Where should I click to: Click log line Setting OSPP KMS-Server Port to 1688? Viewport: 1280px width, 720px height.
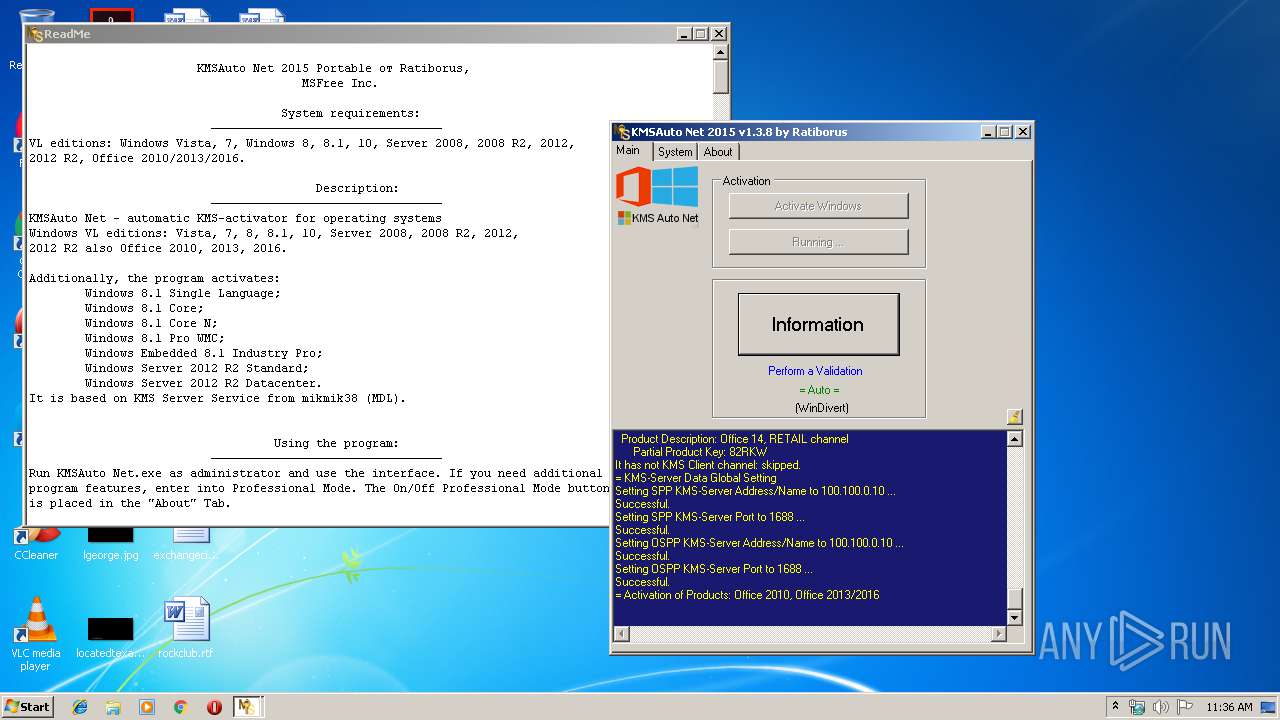point(714,569)
